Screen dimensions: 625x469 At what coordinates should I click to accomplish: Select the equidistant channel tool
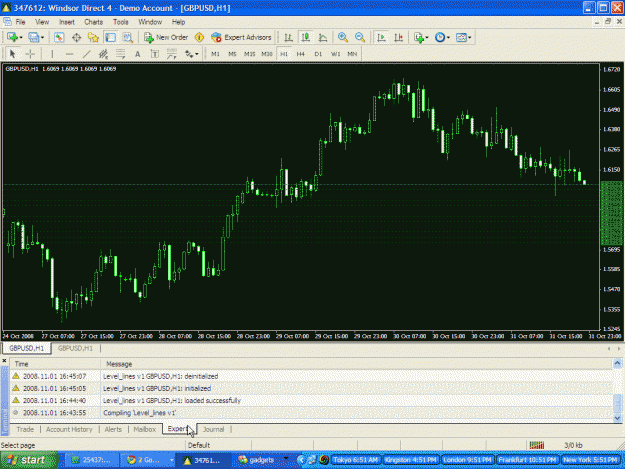[103, 54]
